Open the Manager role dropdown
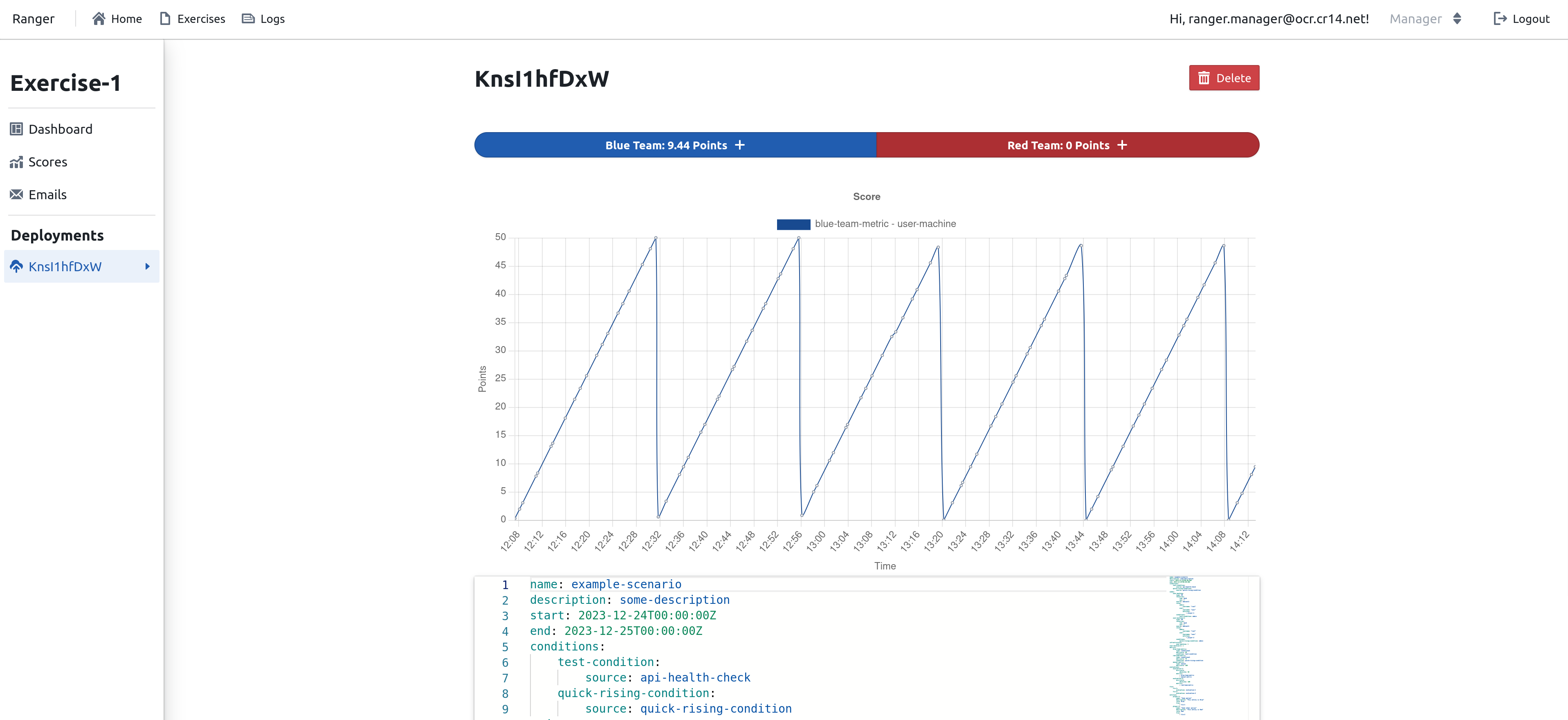 pyautogui.click(x=1425, y=19)
